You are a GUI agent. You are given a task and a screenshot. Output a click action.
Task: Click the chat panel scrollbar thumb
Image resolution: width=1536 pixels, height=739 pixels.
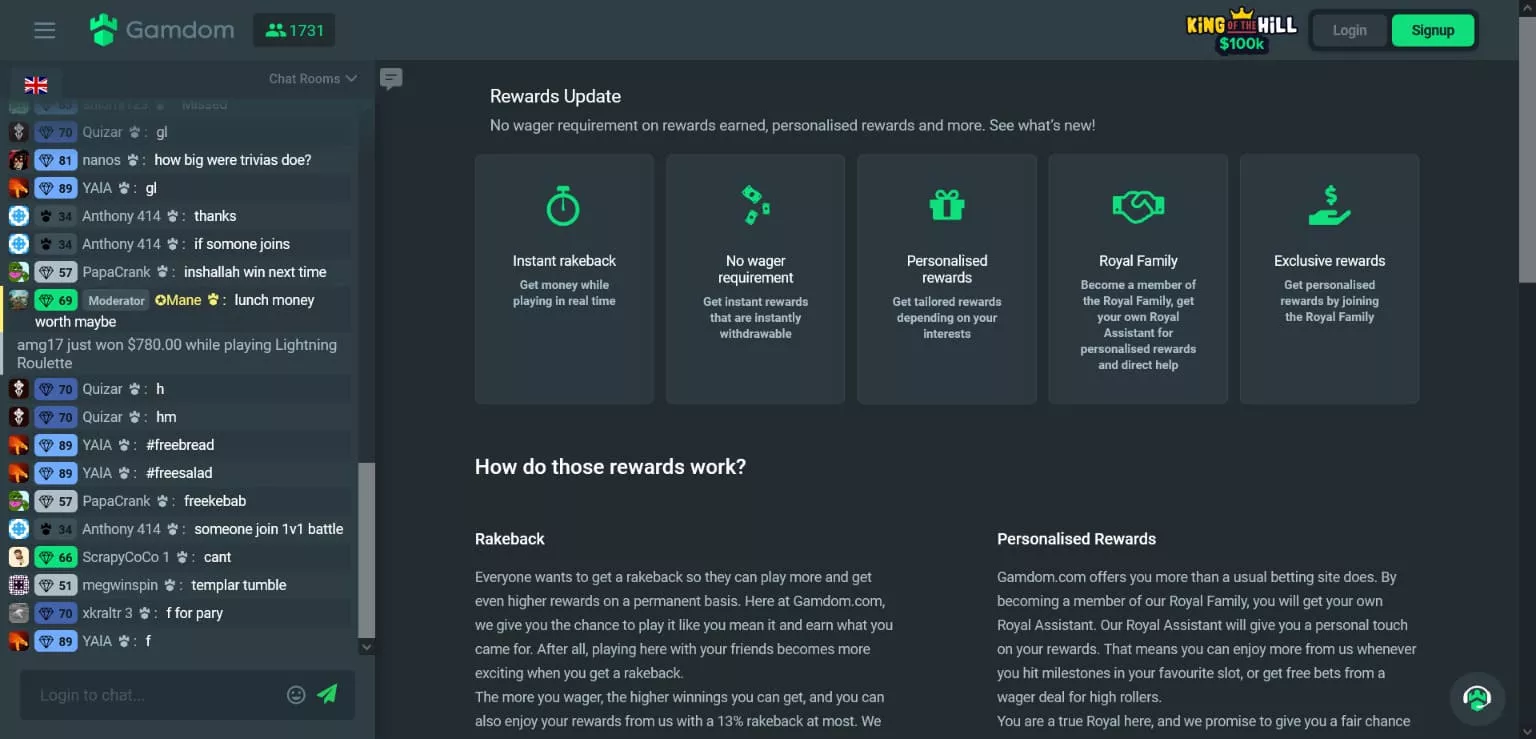pyautogui.click(x=366, y=550)
